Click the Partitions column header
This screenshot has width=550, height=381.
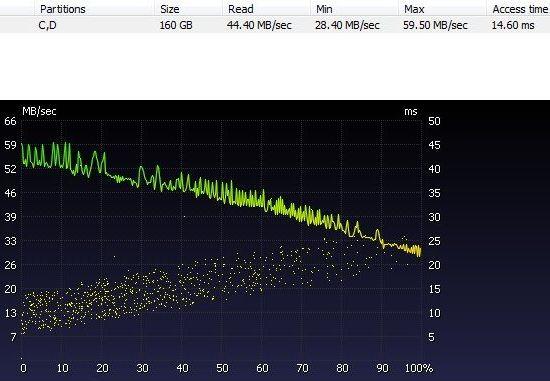(x=95, y=8)
